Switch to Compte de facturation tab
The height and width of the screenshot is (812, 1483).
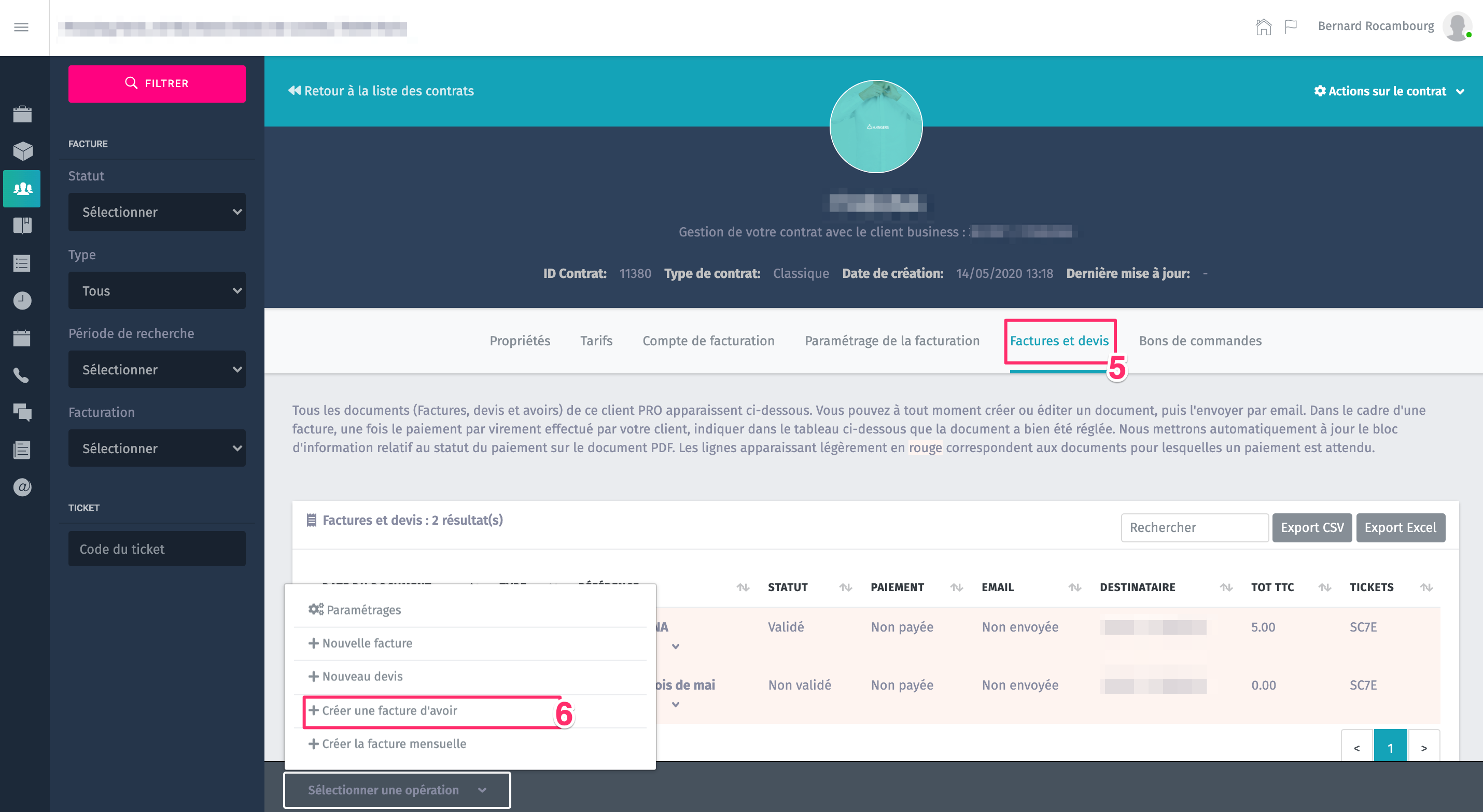(x=708, y=340)
